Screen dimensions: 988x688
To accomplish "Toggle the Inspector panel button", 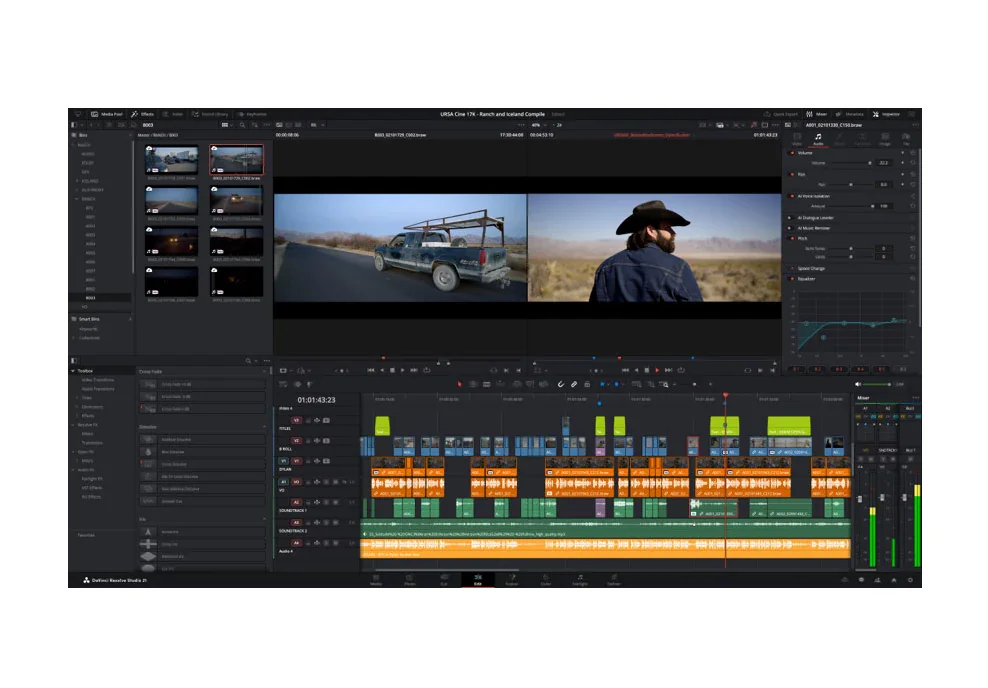I will (x=886, y=114).
